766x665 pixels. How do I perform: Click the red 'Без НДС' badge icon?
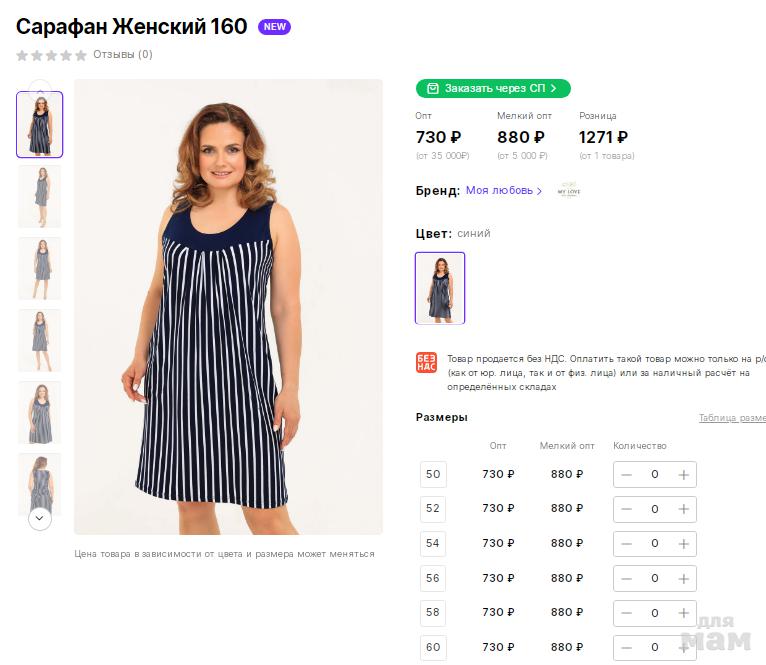tap(426, 364)
